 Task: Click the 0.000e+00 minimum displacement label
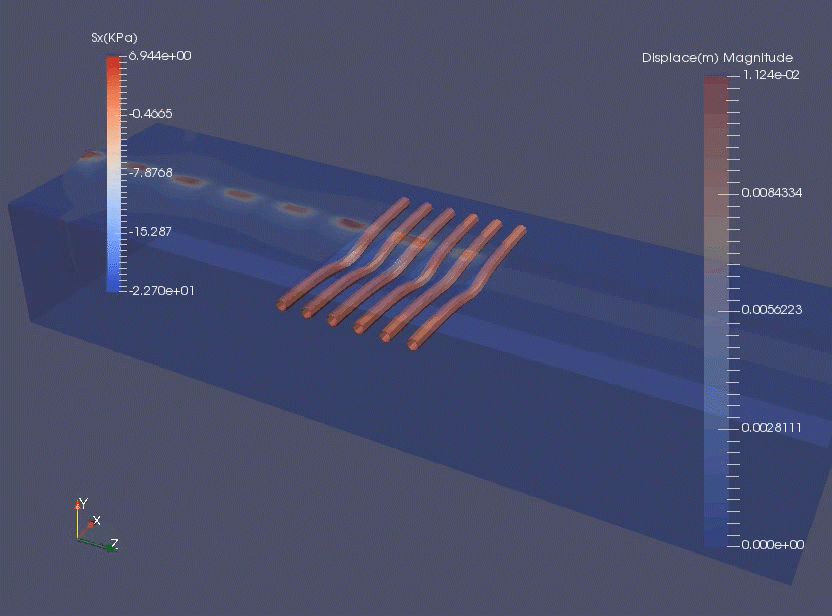pyautogui.click(x=773, y=545)
